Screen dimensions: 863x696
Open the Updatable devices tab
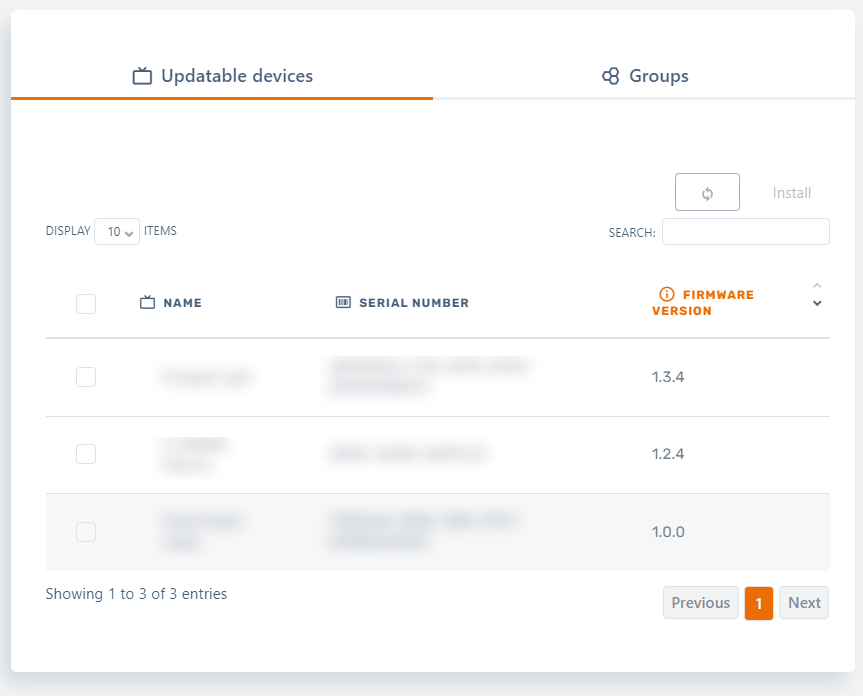tap(223, 76)
